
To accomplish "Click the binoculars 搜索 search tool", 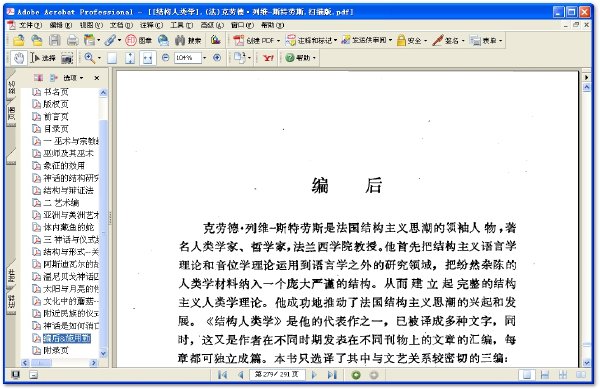I will (x=188, y=40).
